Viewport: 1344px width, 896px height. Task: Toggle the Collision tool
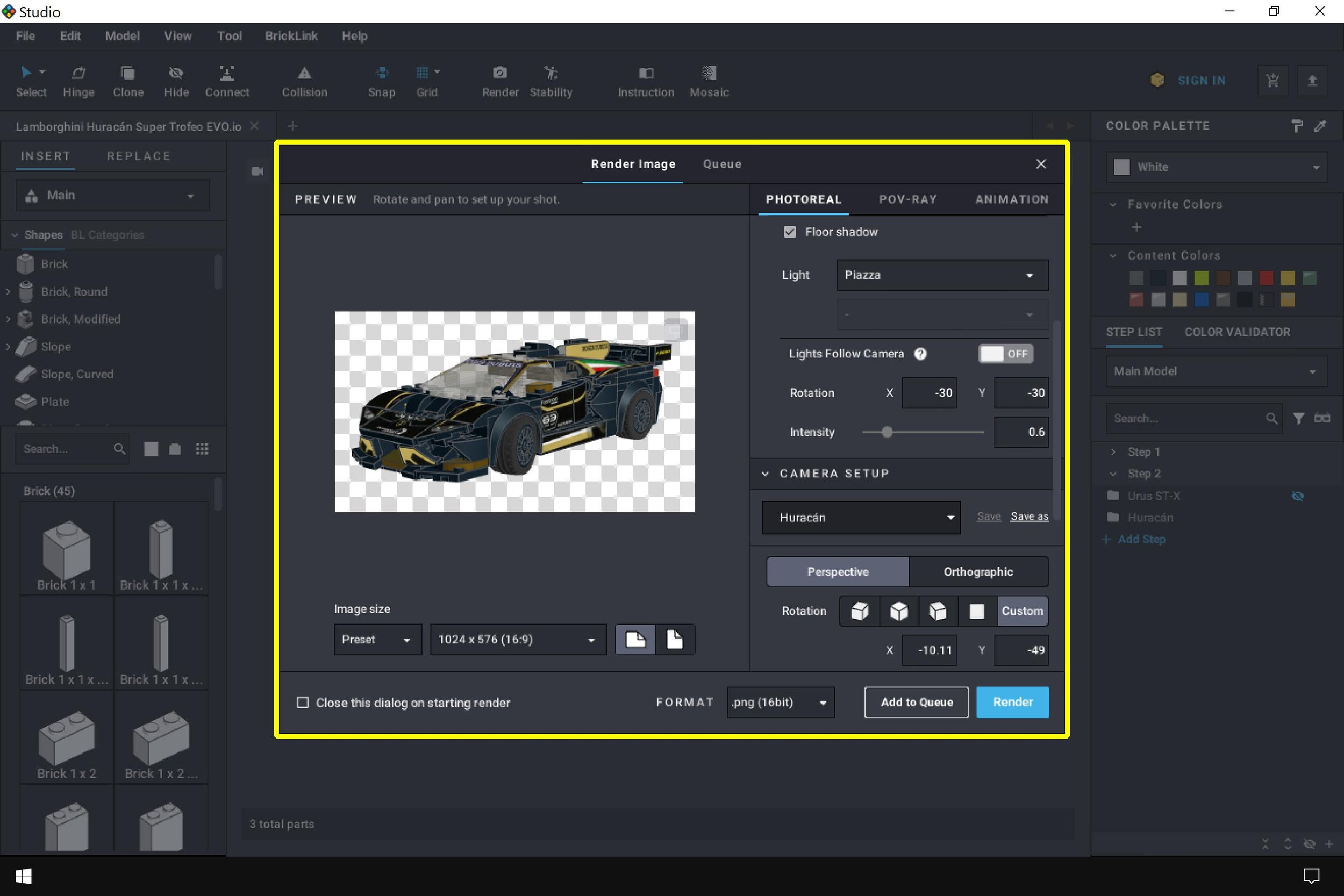point(305,81)
